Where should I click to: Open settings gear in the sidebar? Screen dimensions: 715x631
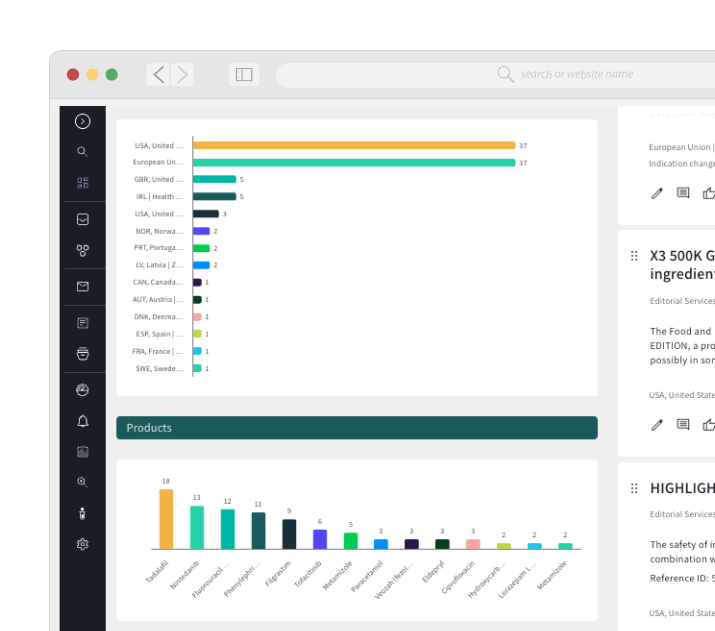83,544
